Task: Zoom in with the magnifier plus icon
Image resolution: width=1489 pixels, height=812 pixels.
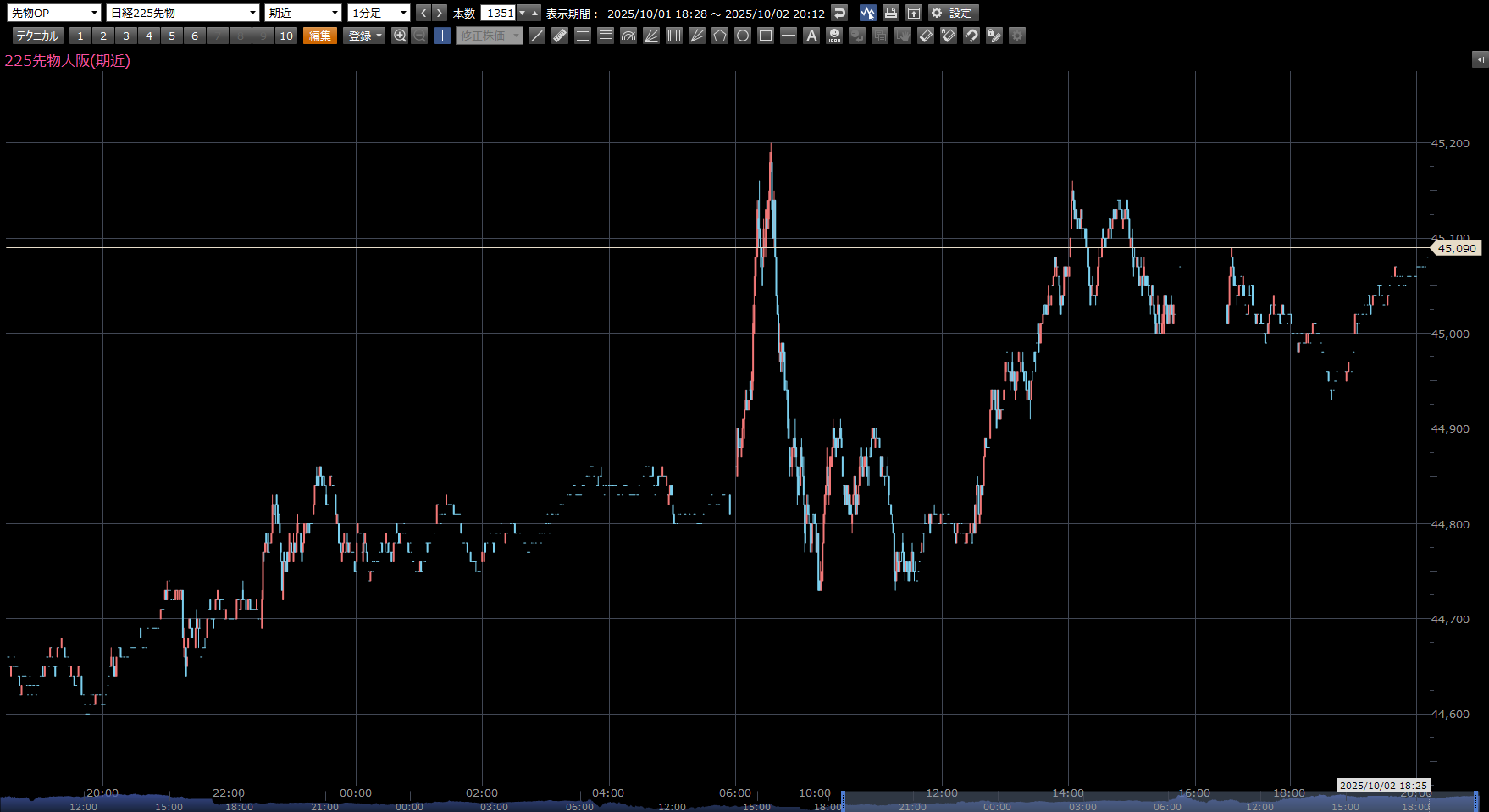Action: tap(400, 36)
